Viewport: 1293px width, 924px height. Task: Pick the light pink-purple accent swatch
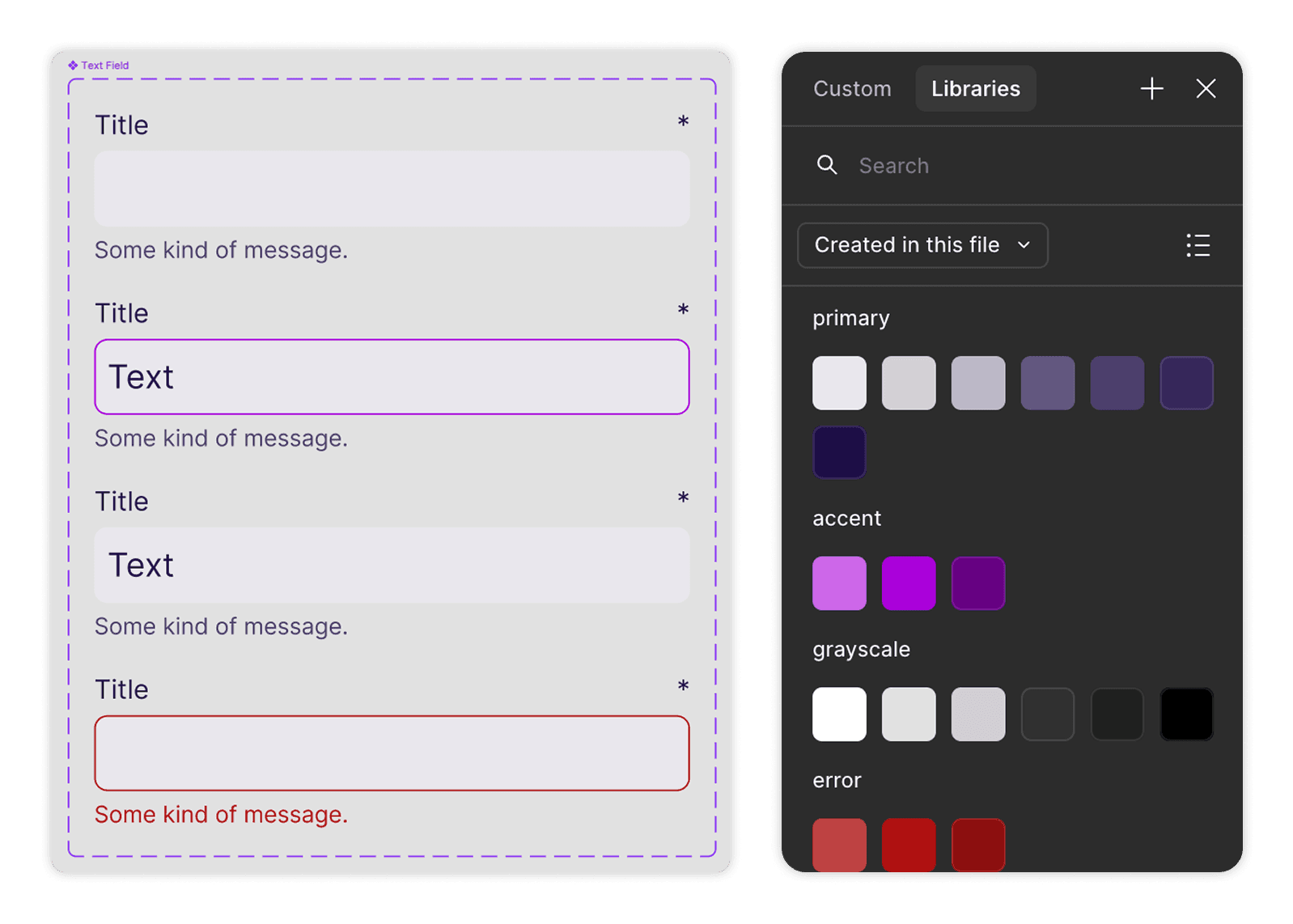[x=839, y=583]
